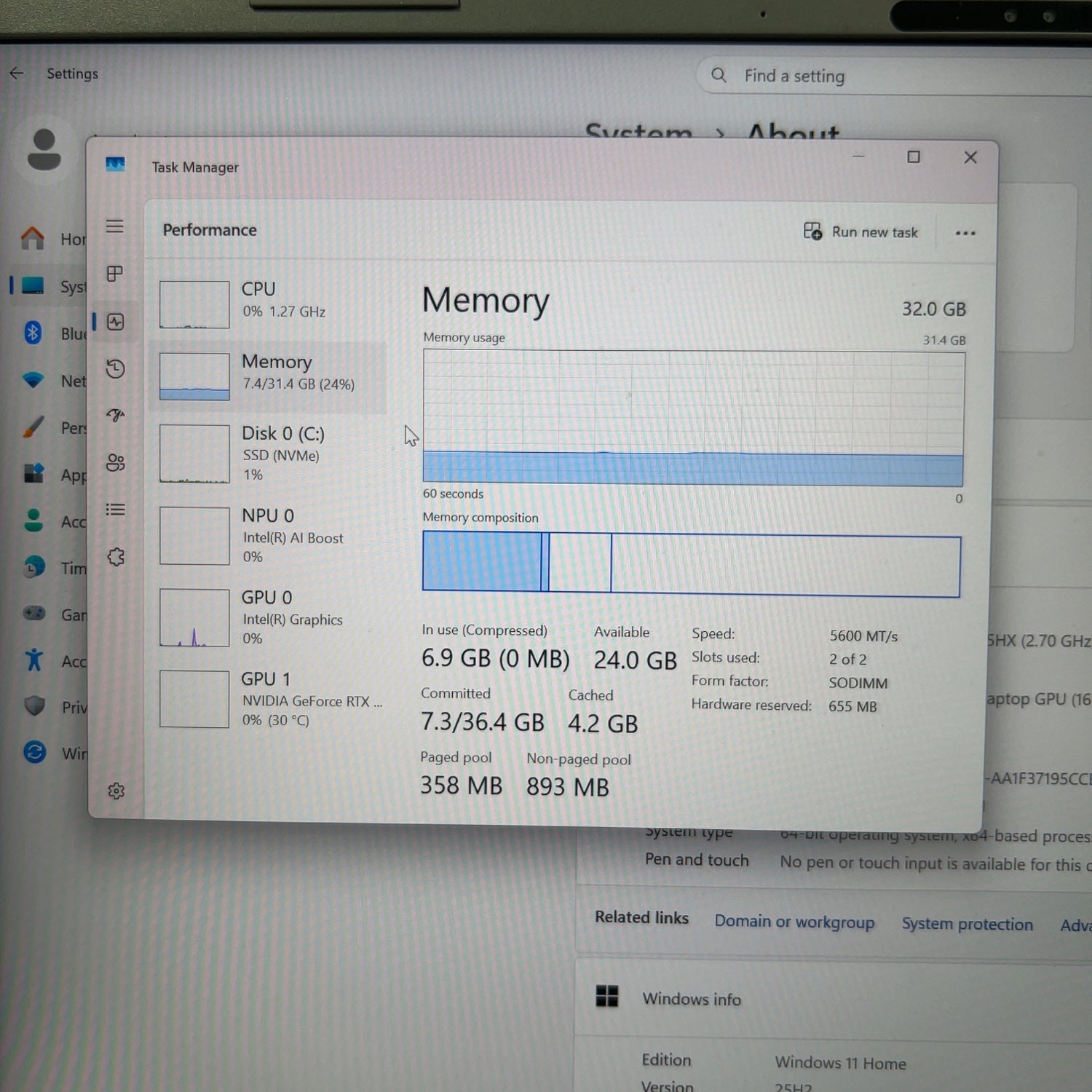Click the In use 6.9 GB value
Viewport: 1092px width, 1092px height.
pos(495,658)
